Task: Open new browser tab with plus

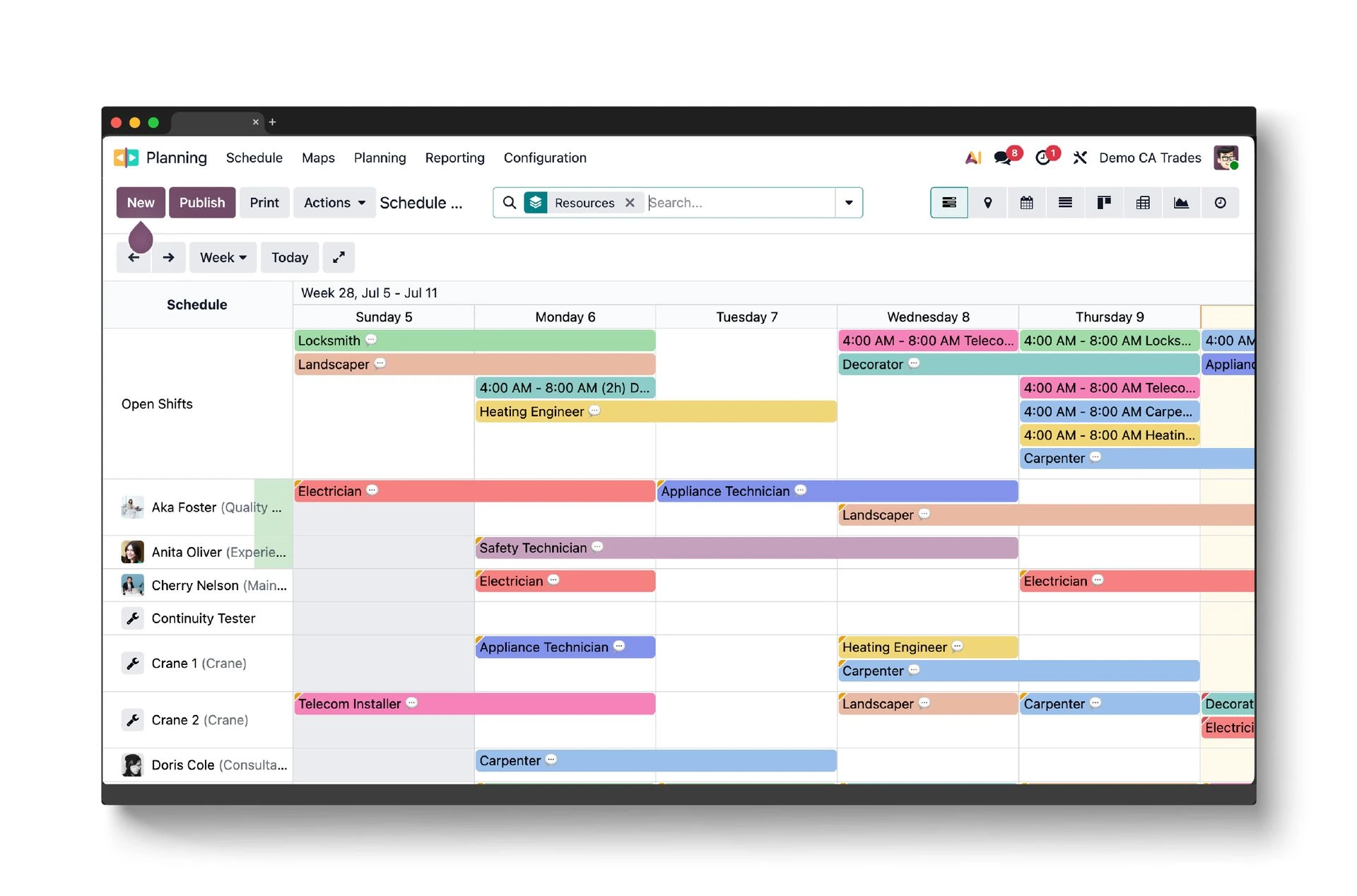Action: [x=272, y=122]
